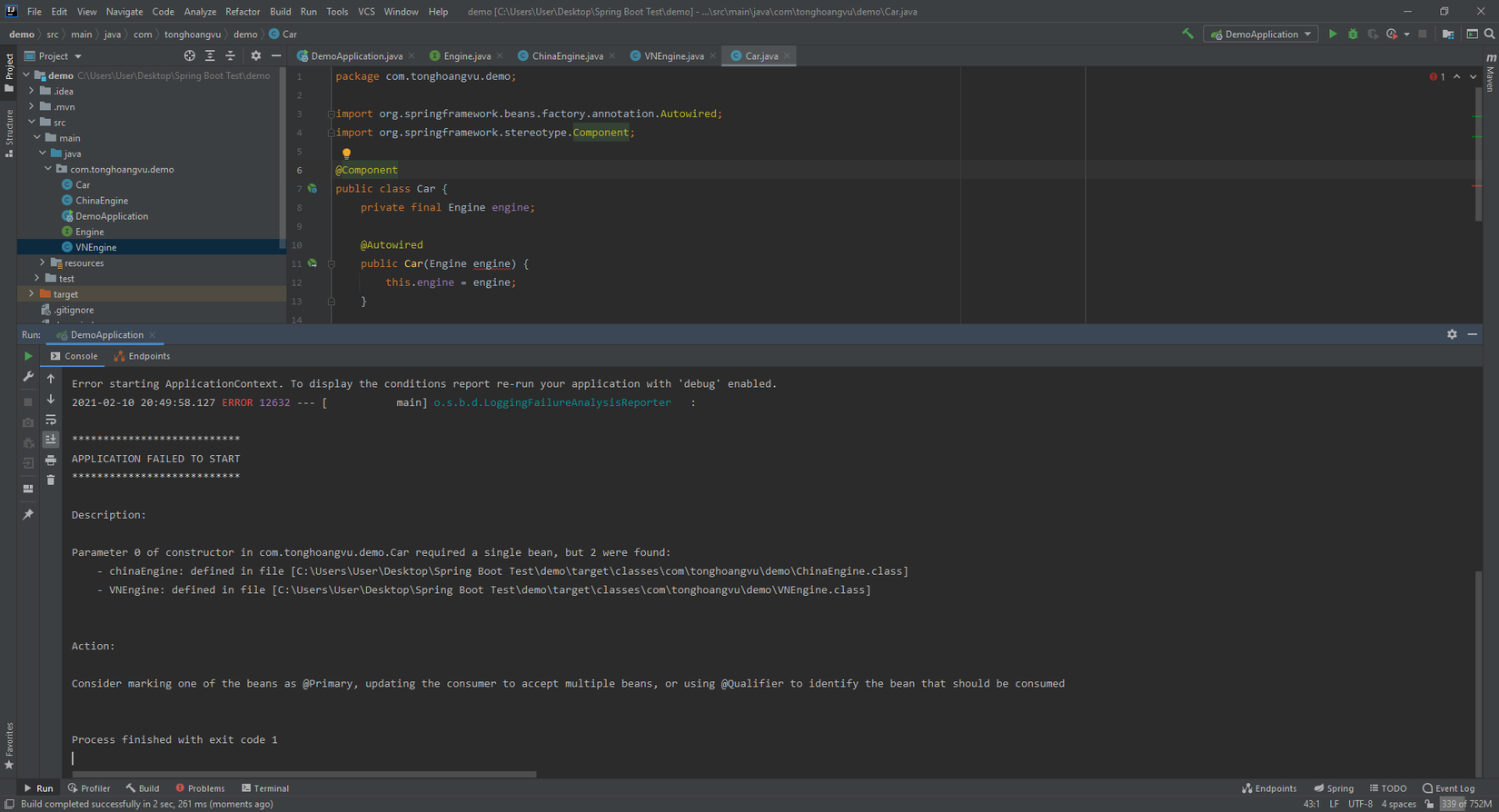
Task: Open the Terminal tool window button
Action: coord(265,788)
